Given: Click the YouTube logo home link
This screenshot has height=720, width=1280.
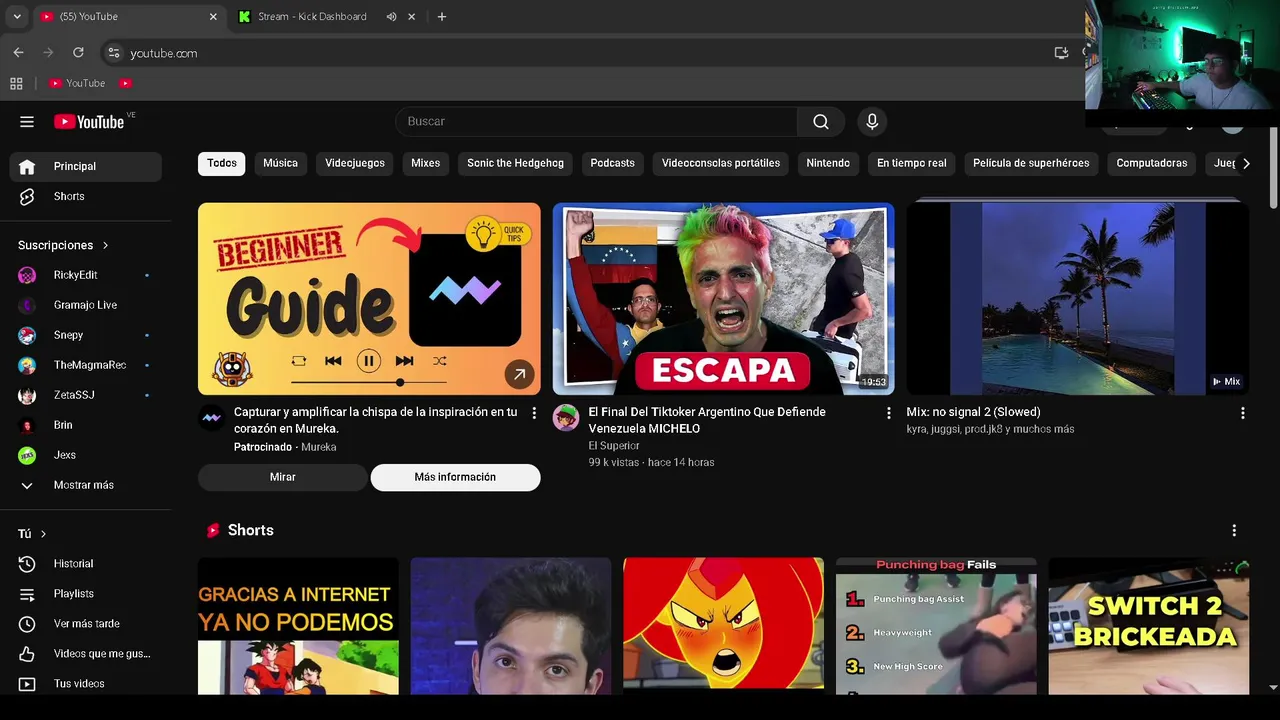Looking at the screenshot, I should point(89,122).
